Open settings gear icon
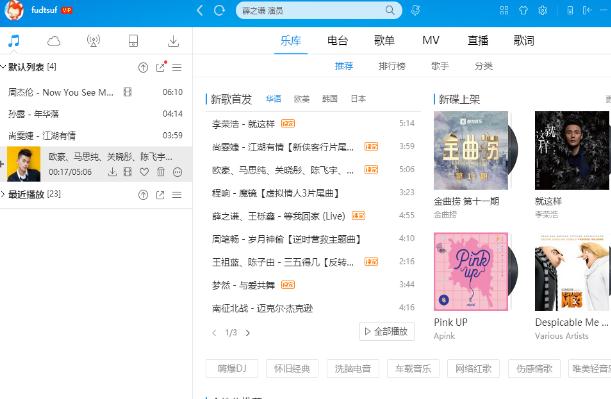Screen dimensions: 611x399 click(x=542, y=11)
